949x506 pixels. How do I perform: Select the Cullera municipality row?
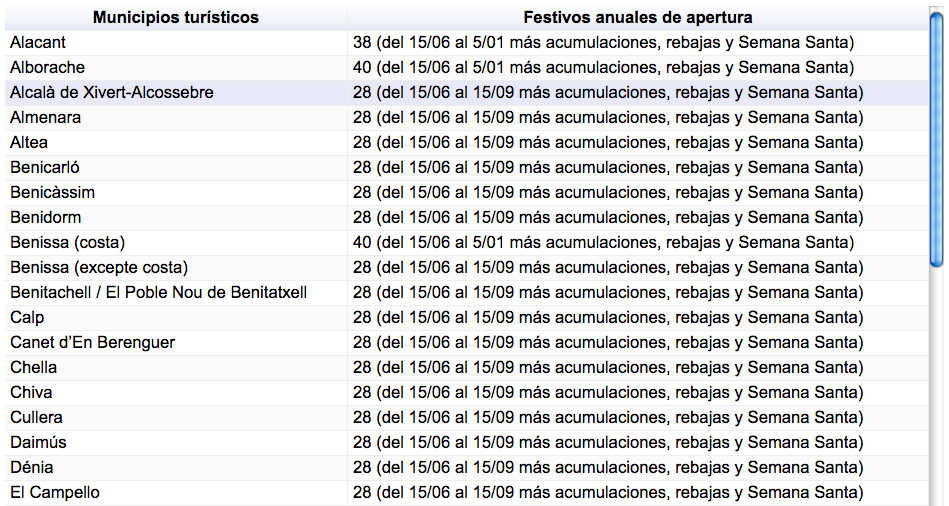point(36,417)
